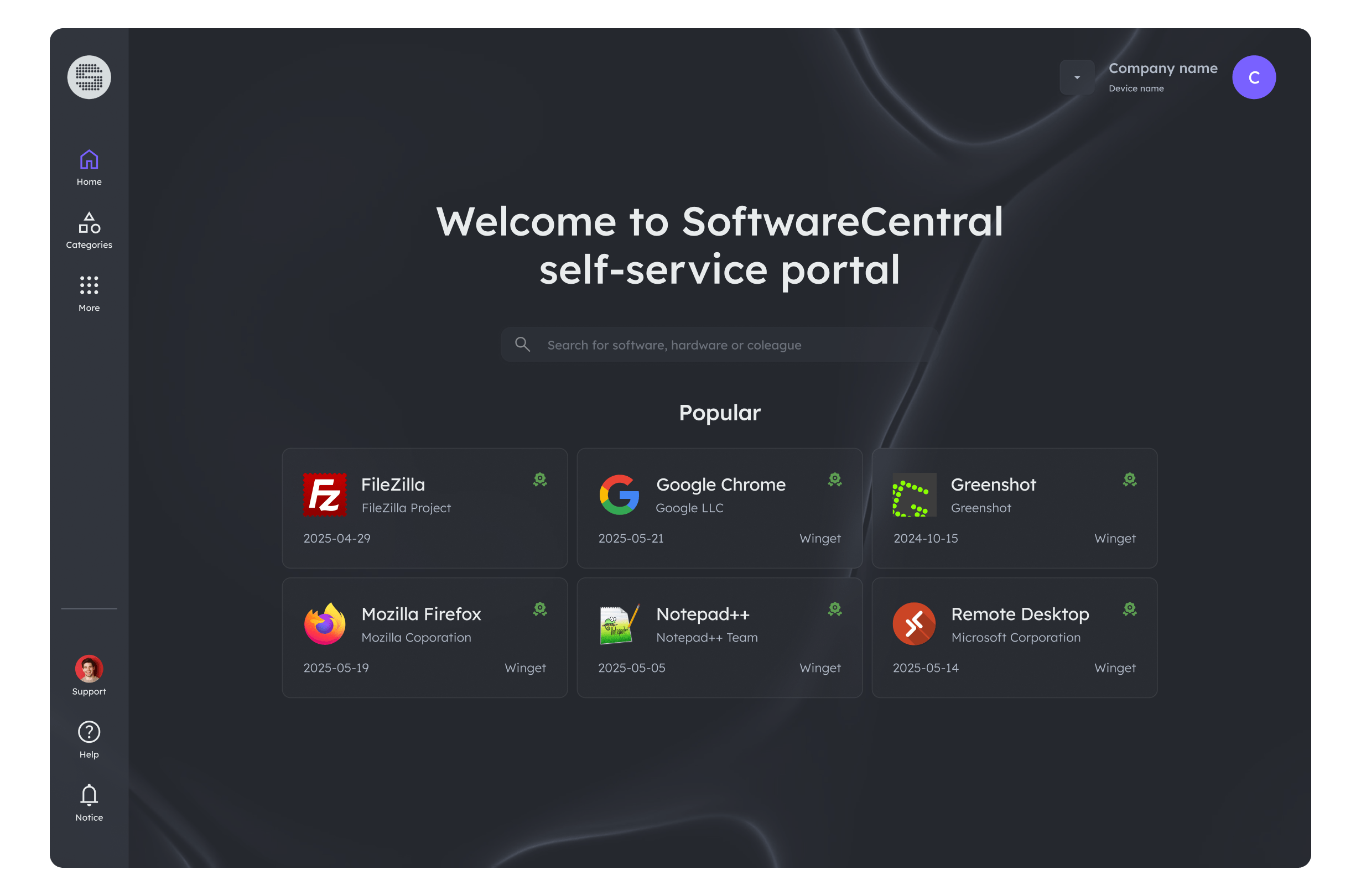Open the Categories sidebar icon

point(89,222)
